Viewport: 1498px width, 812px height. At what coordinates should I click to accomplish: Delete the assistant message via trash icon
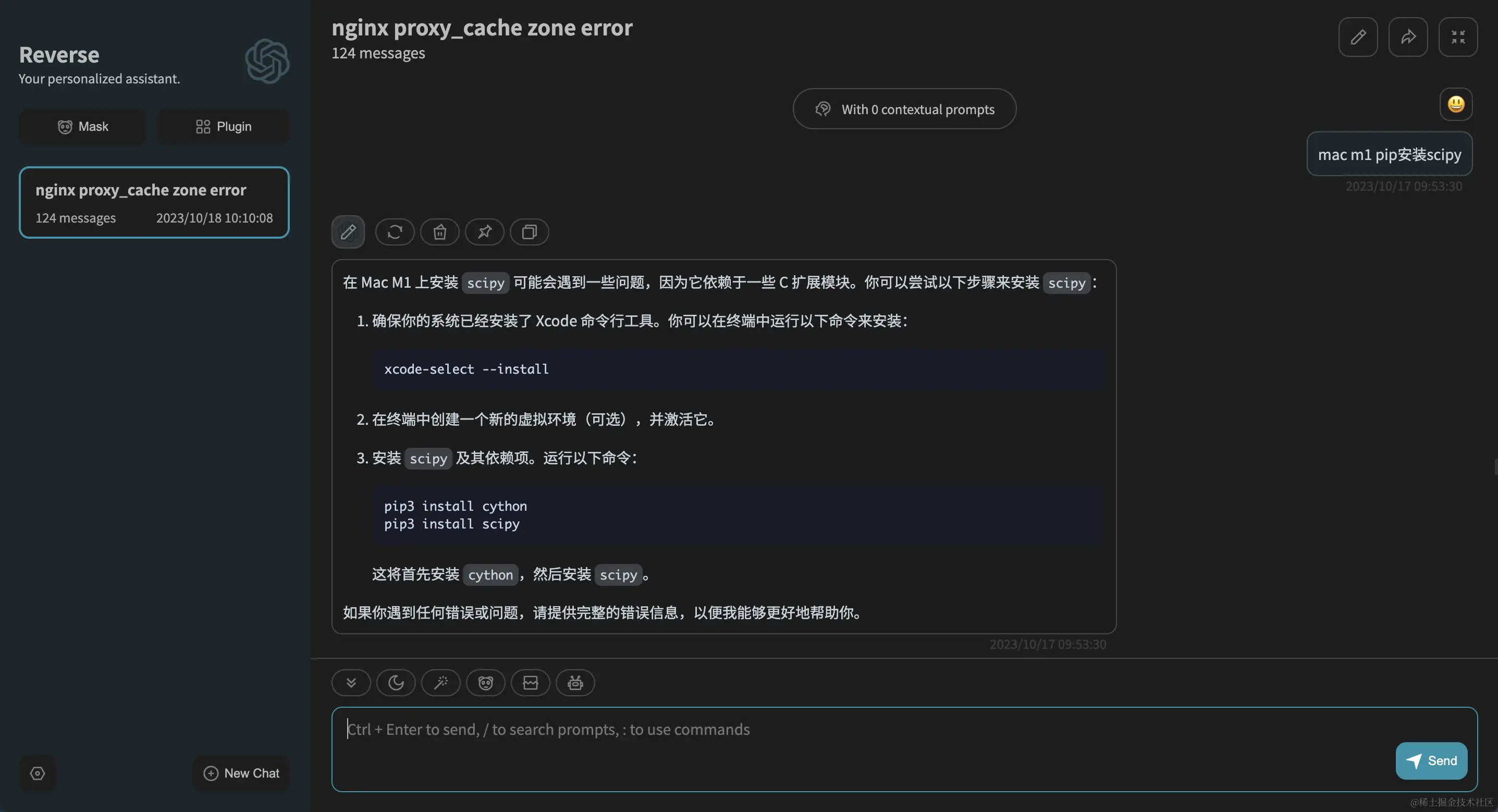[439, 232]
